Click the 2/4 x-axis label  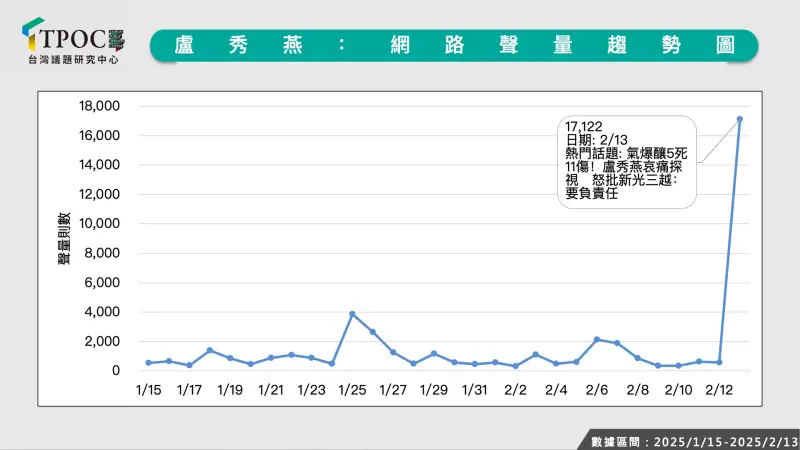pyautogui.click(x=556, y=390)
